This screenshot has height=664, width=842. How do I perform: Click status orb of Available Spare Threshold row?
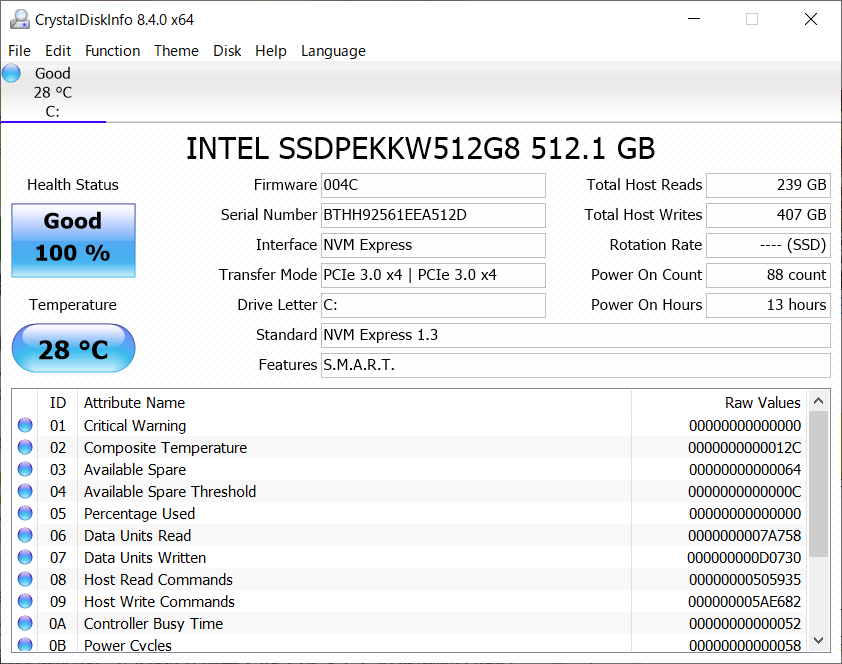[25, 491]
